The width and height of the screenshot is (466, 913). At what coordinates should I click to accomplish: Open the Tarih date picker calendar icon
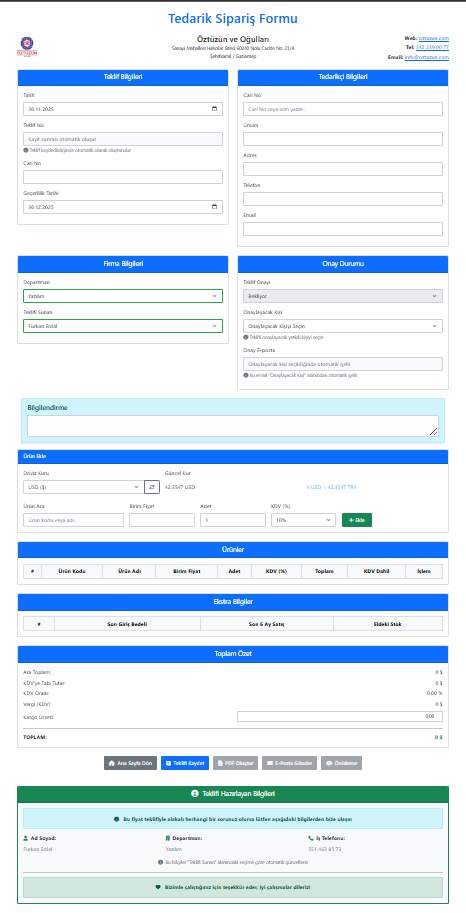tap(214, 109)
